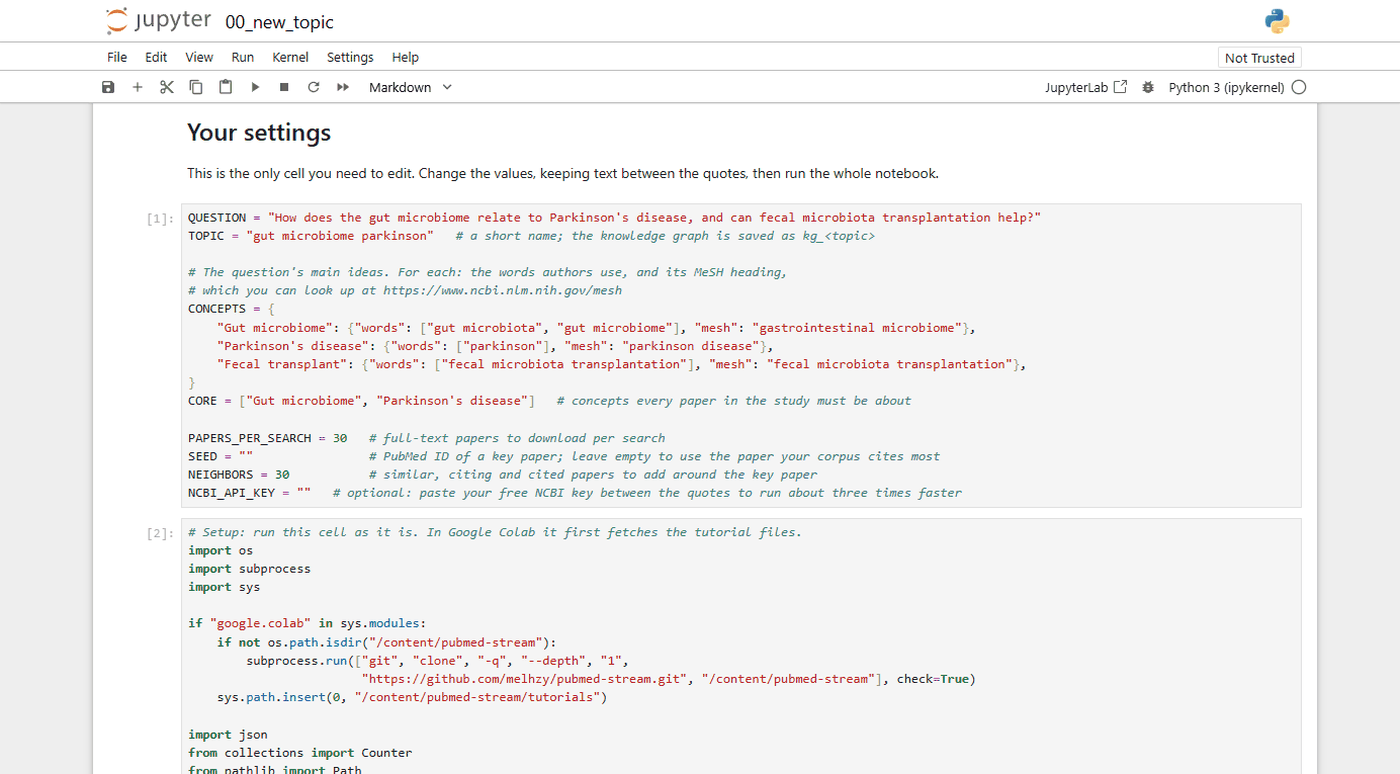Enable the debugger bug icon
This screenshot has width=1400, height=774.
pos(1147,87)
